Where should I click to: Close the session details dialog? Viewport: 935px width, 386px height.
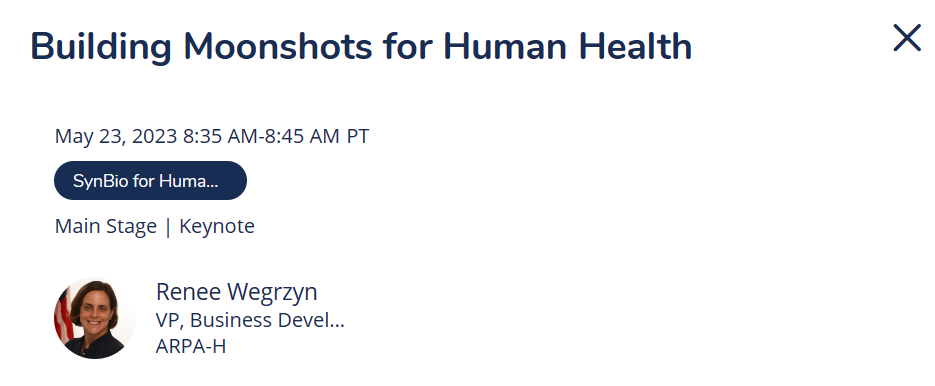(907, 38)
